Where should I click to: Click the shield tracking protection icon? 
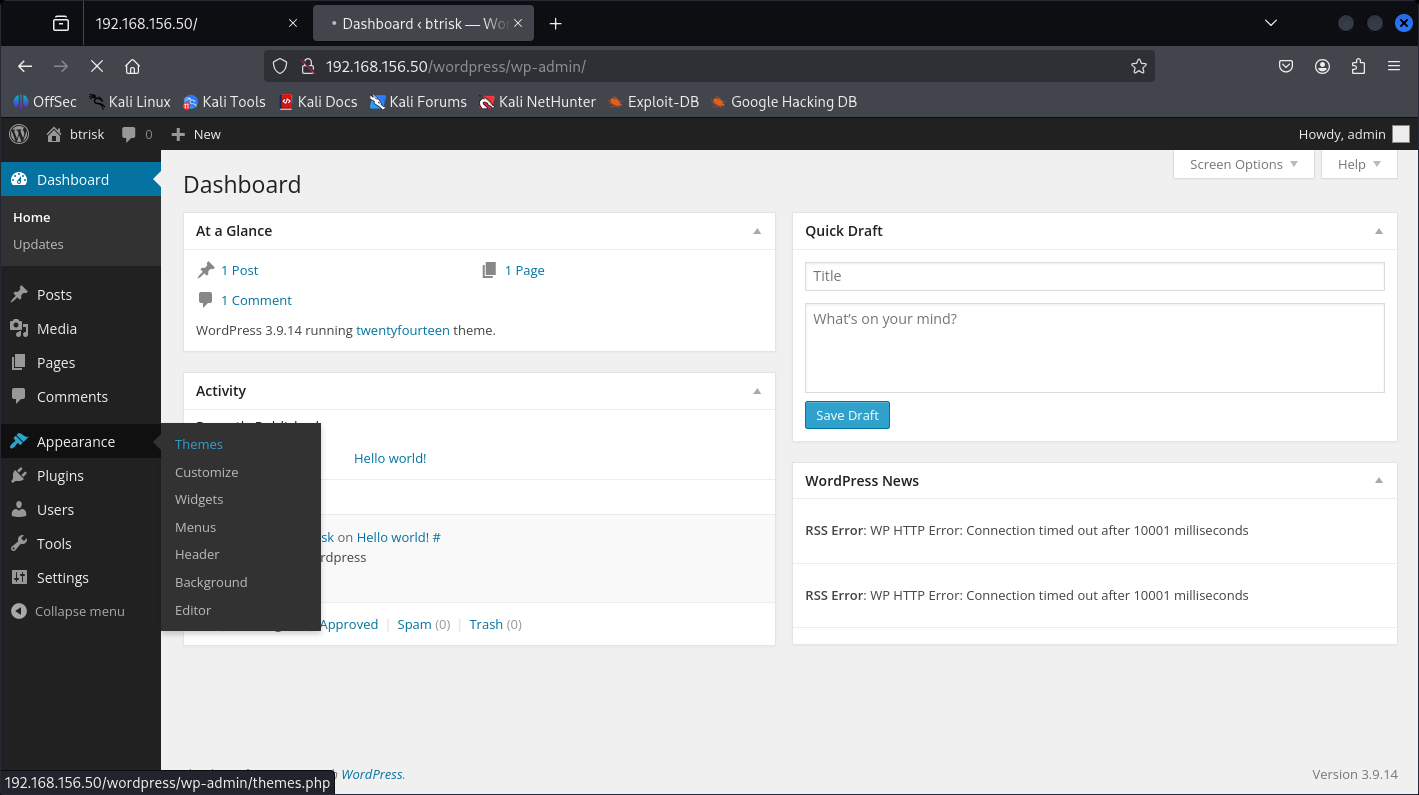(x=280, y=67)
